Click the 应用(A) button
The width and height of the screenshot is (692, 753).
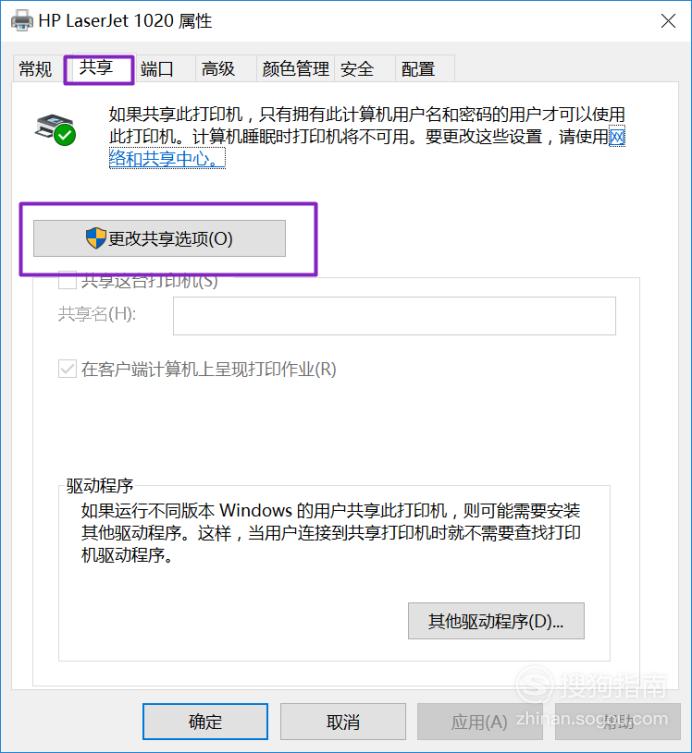point(479,722)
